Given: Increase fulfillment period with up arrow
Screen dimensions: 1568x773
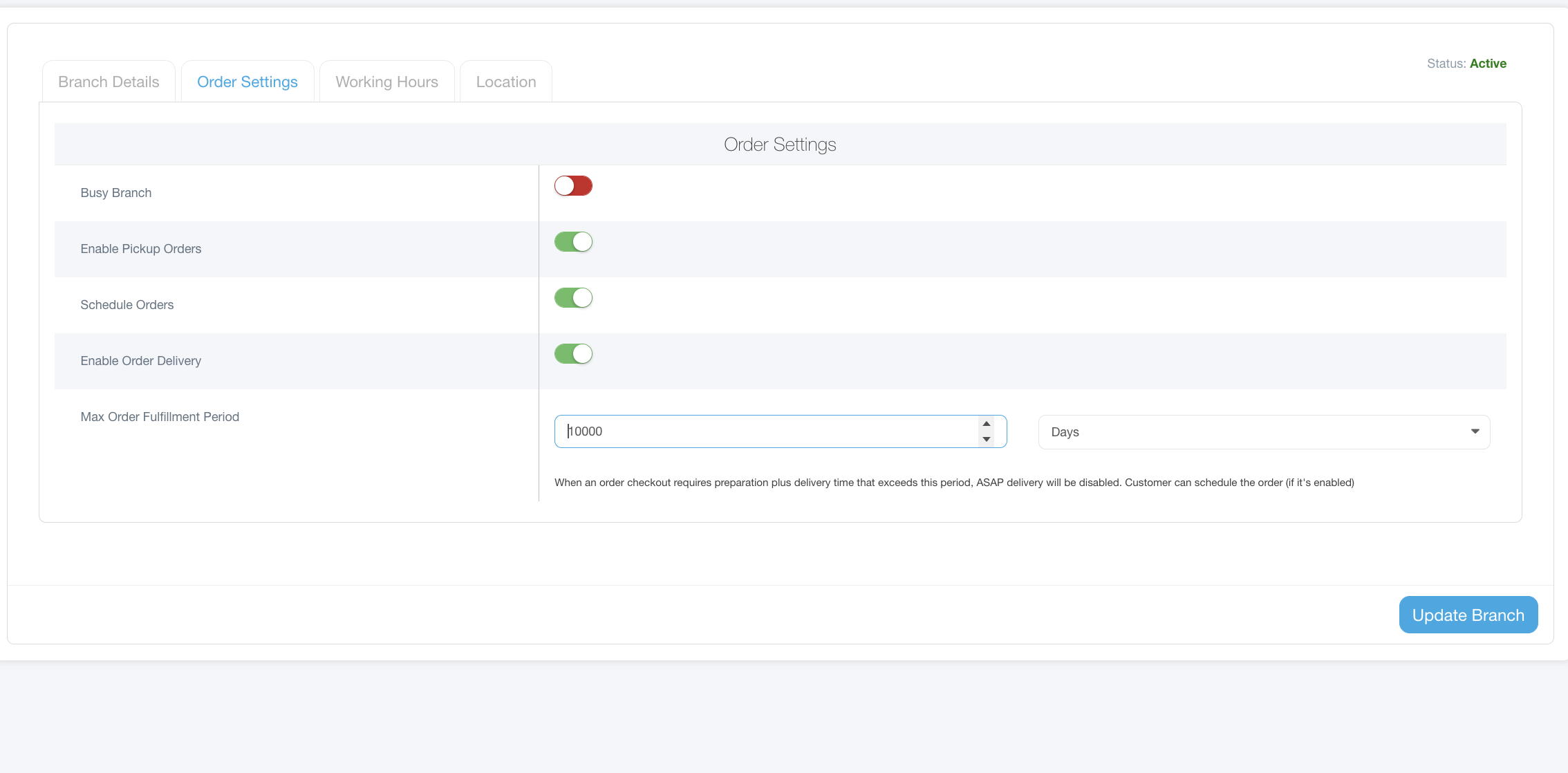Looking at the screenshot, I should tap(987, 424).
